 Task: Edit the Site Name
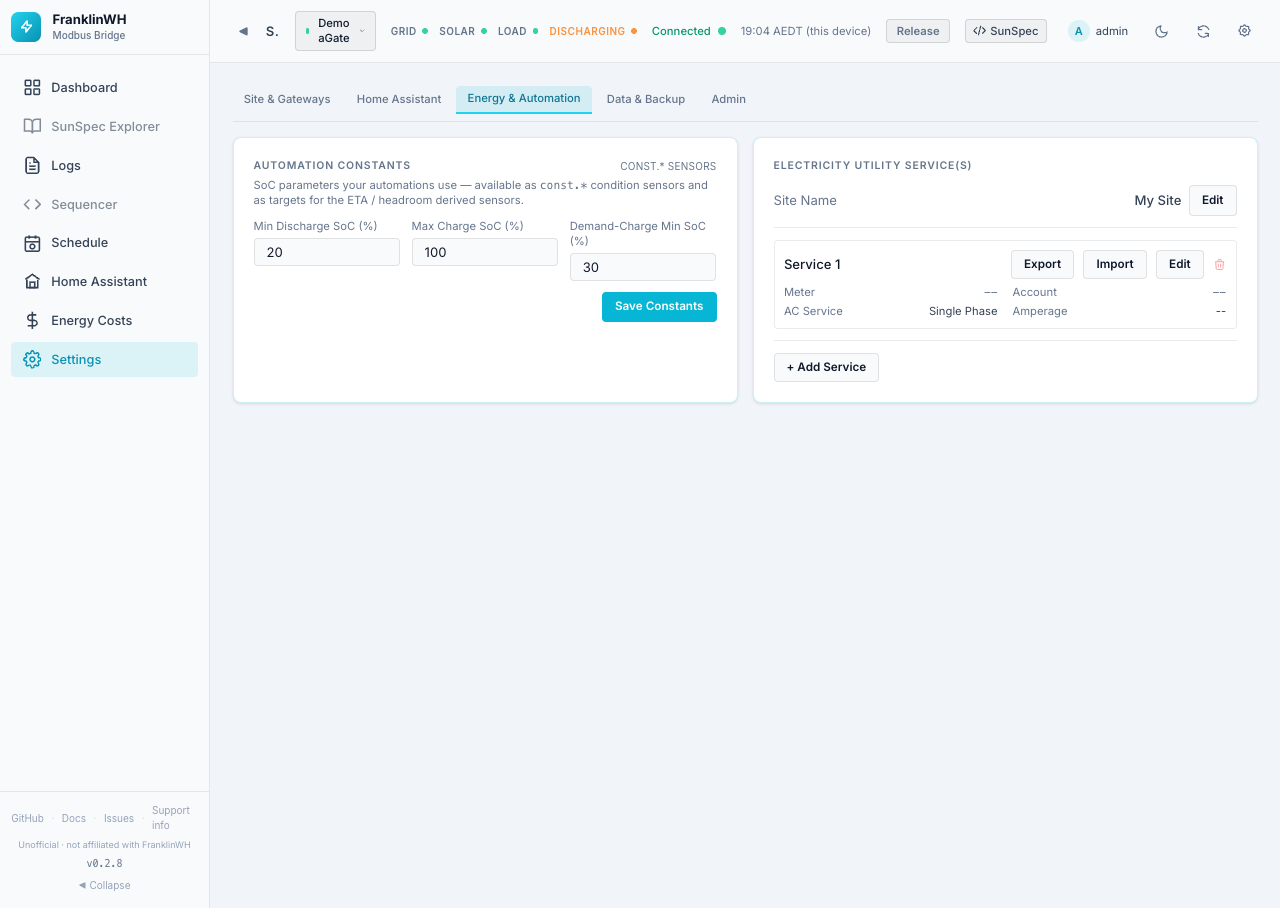(1213, 200)
